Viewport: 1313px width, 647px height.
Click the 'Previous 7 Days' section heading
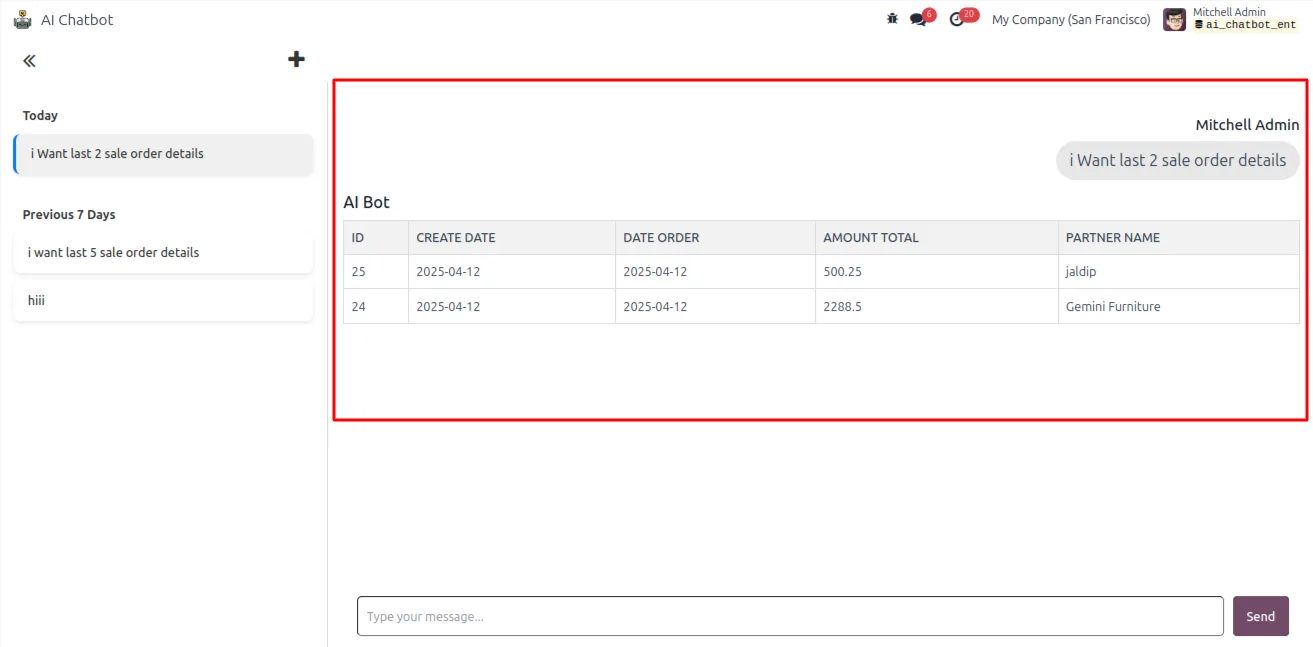[x=69, y=215]
